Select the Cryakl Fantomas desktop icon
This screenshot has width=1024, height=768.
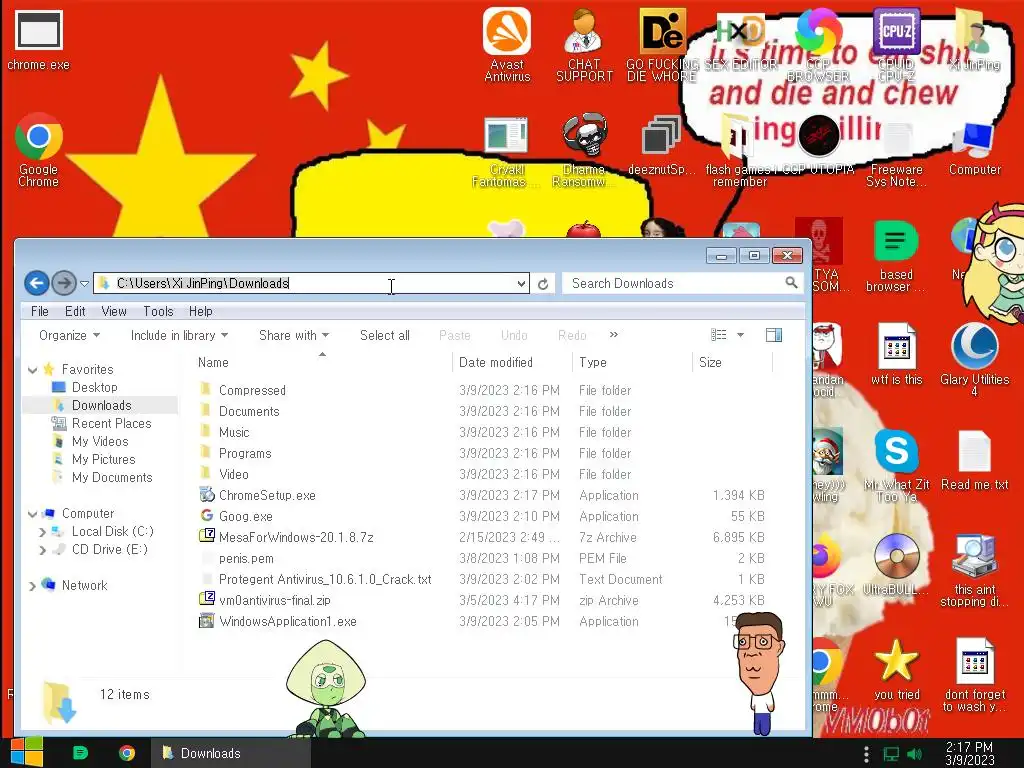click(x=506, y=150)
